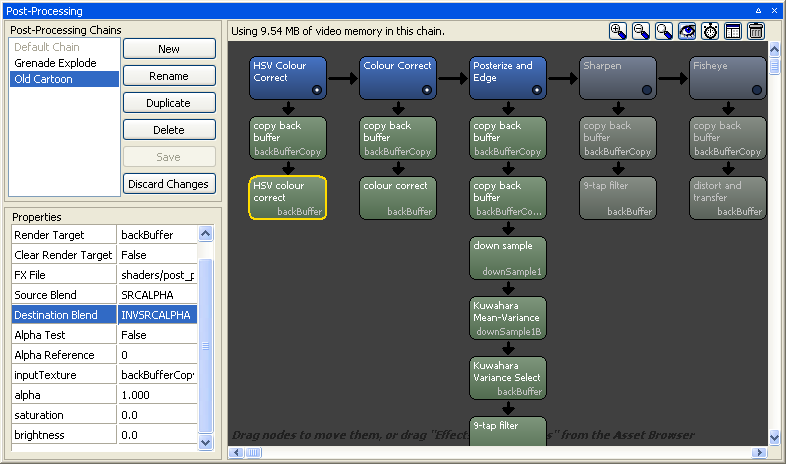The image size is (786, 464).
Task: Select the Kuwahara Mean-Variance node
Action: [508, 318]
